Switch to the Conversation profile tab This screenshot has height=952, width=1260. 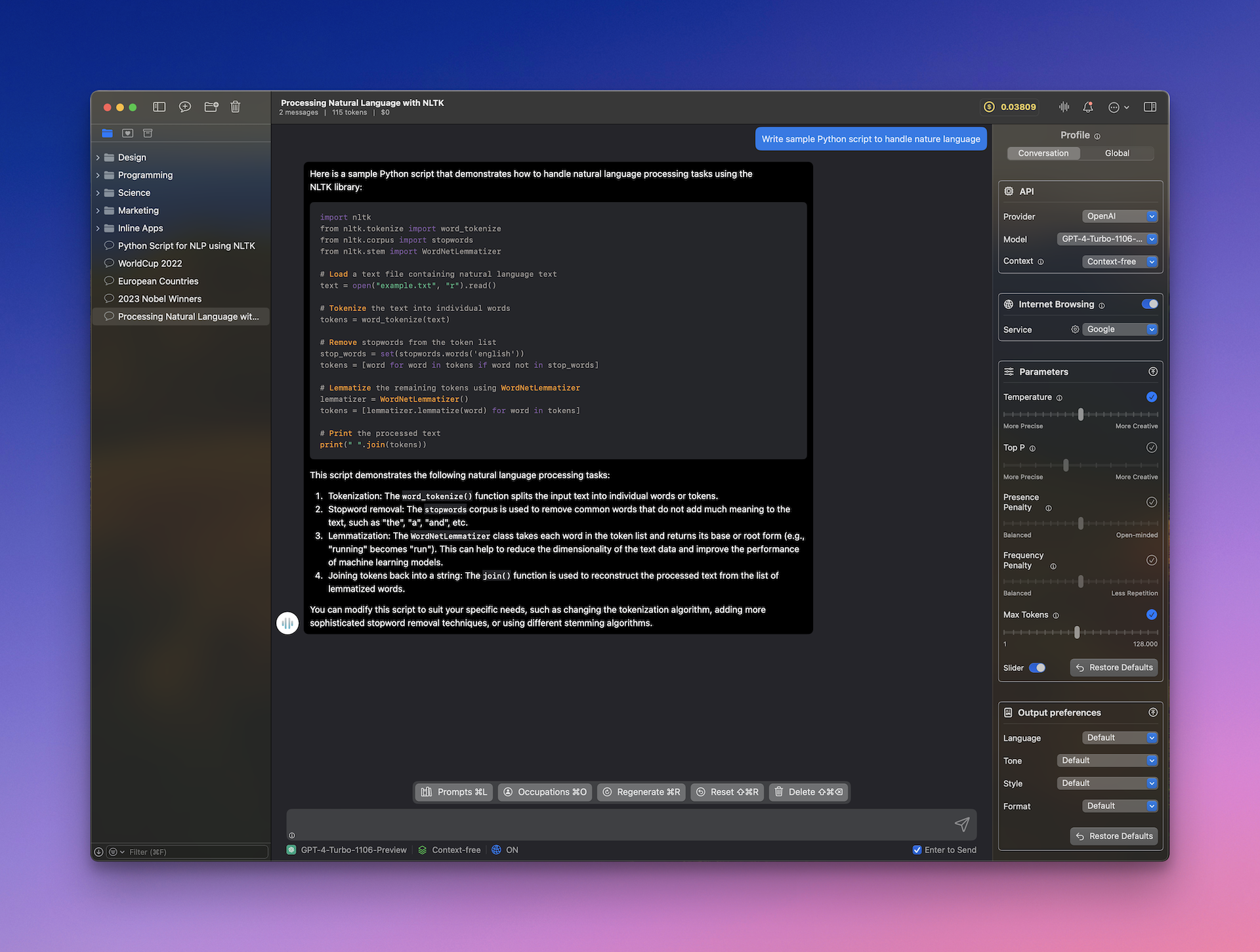(x=1043, y=153)
